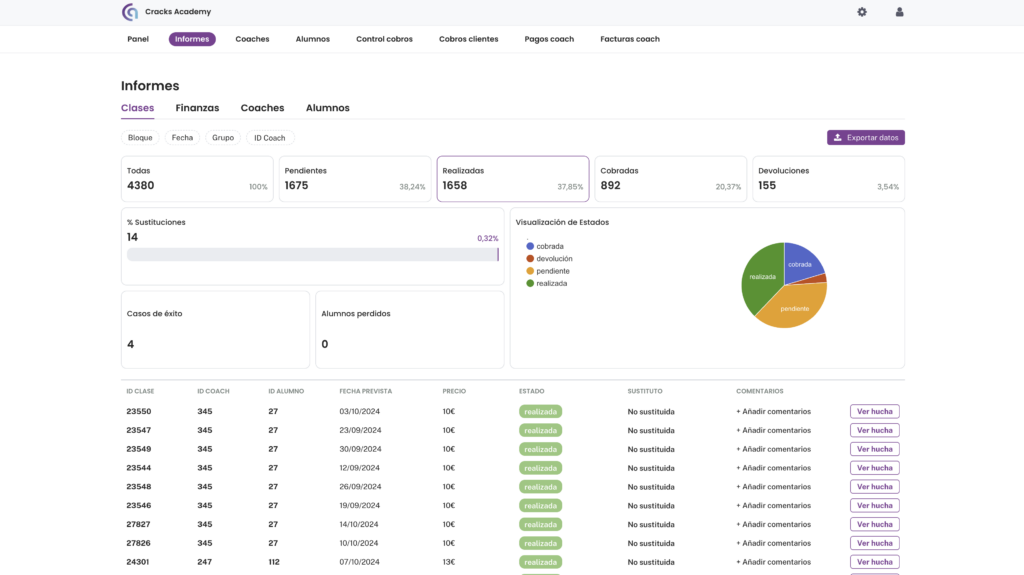
Task: Click the Cracks Academy logo
Action: tap(130, 12)
